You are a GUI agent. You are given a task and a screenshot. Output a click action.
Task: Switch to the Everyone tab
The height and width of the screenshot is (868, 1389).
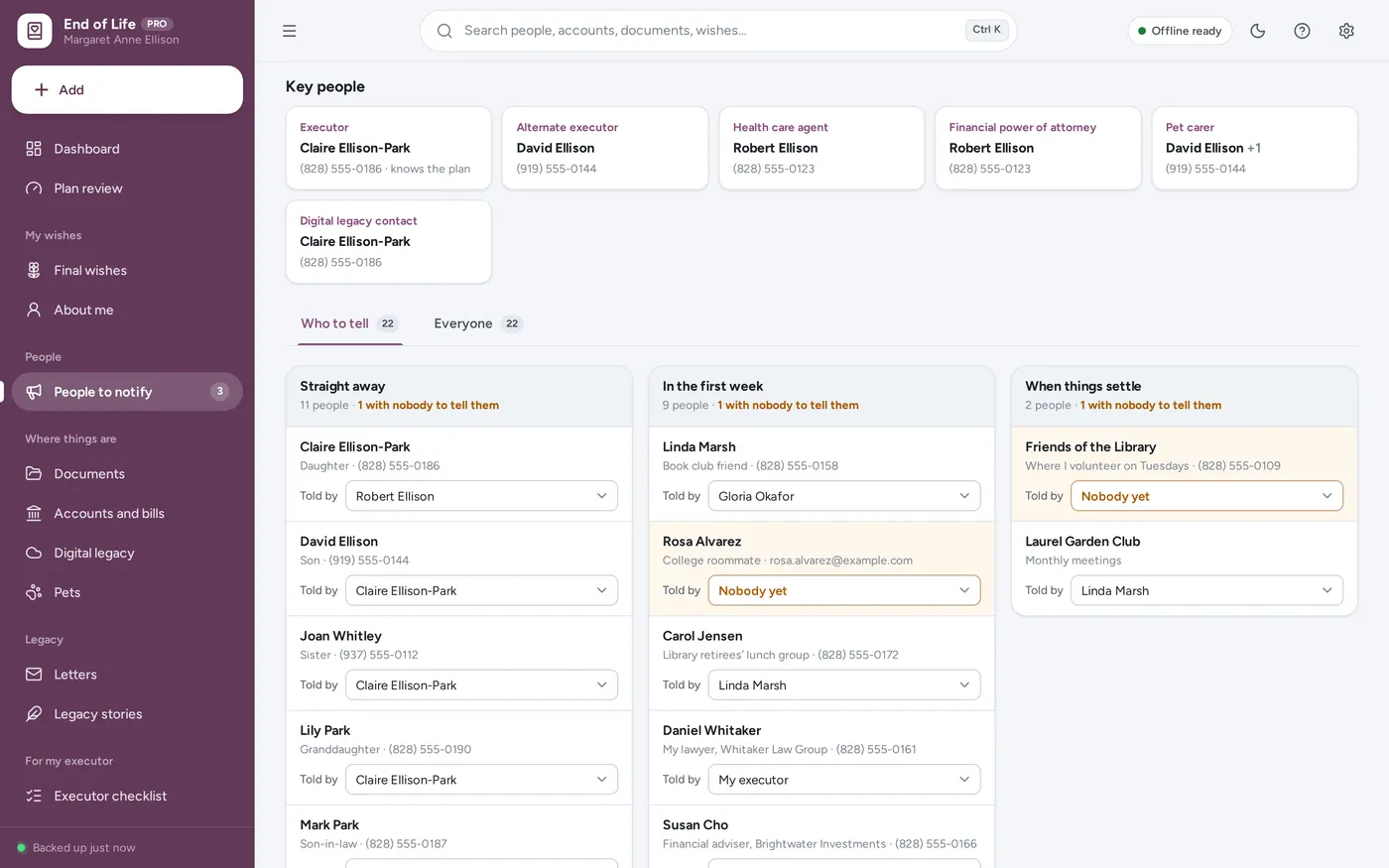[478, 323]
